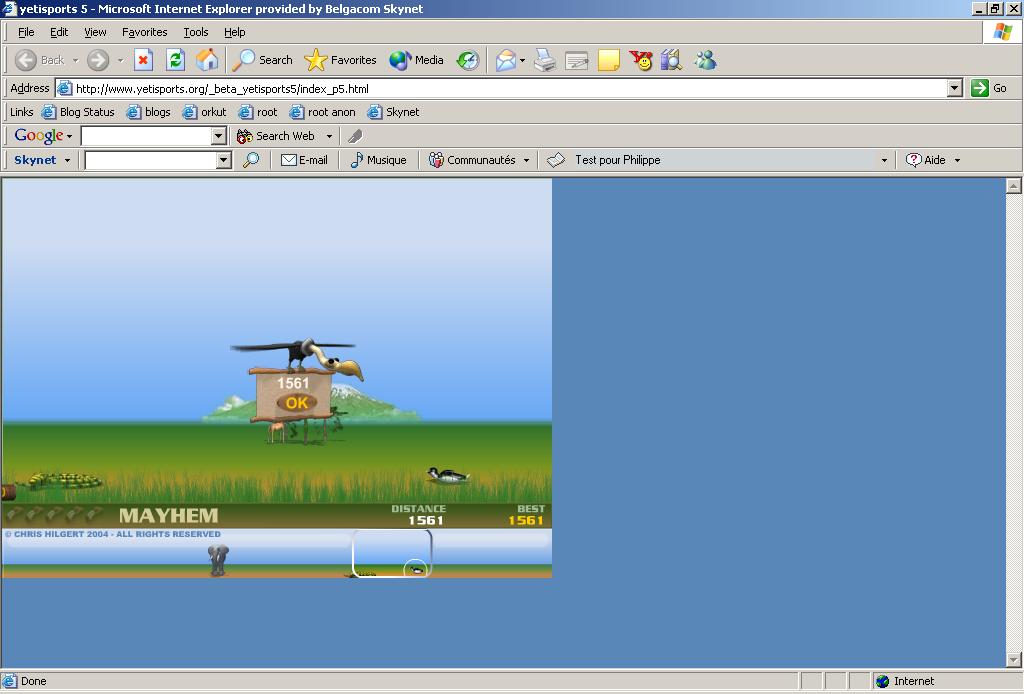The width and height of the screenshot is (1024, 694).
Task: Open the Musique toolbar button
Action: pyautogui.click(x=378, y=160)
